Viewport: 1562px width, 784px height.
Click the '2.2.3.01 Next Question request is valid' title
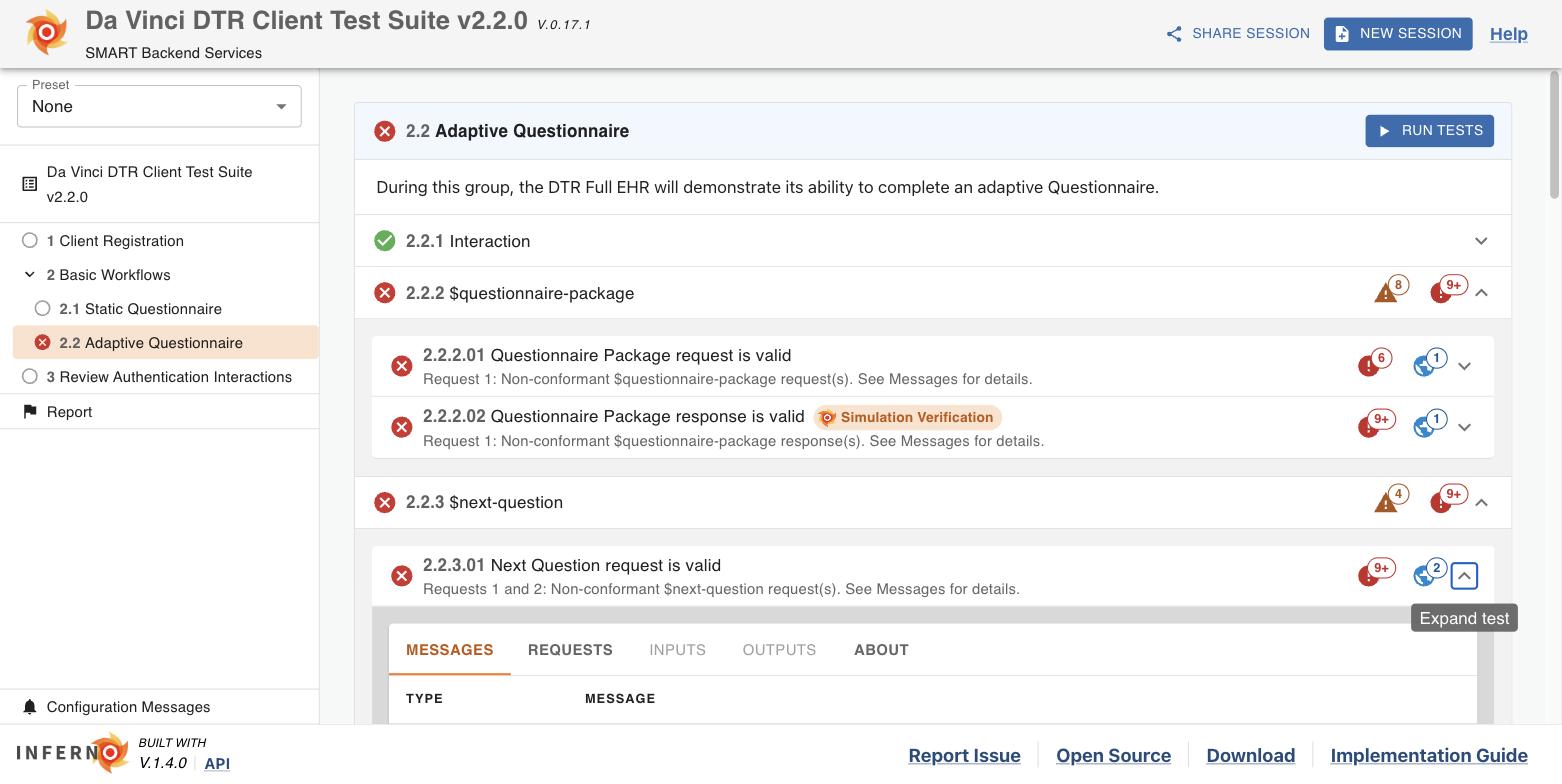pos(572,565)
